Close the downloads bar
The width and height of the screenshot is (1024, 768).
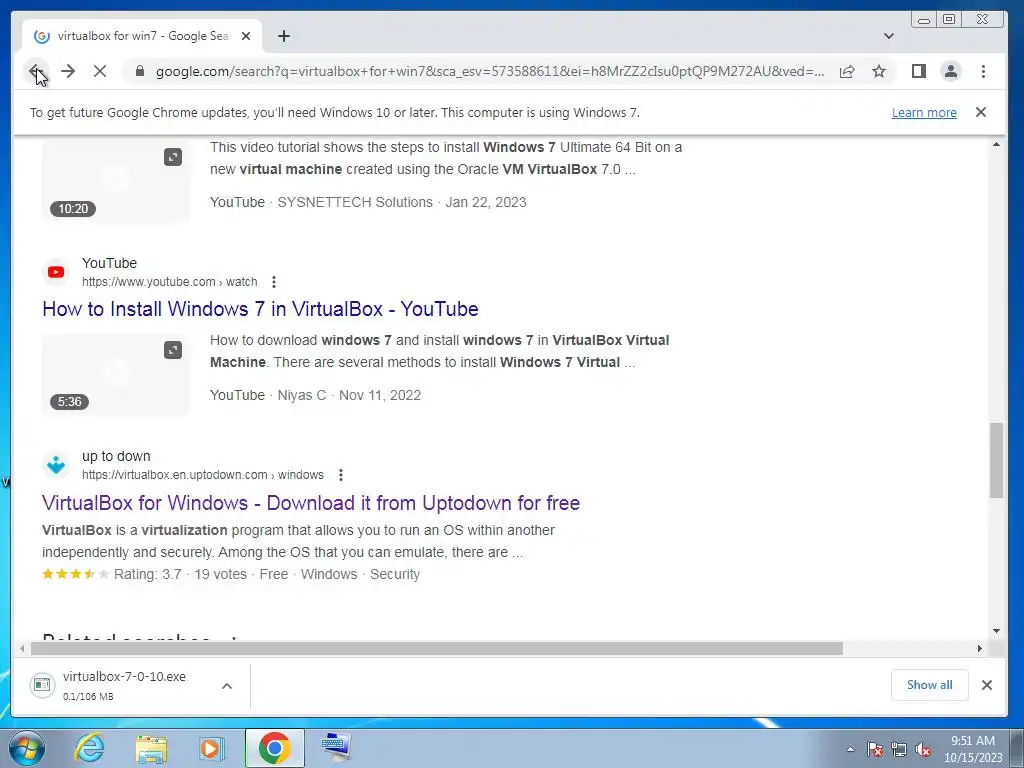pos(987,685)
